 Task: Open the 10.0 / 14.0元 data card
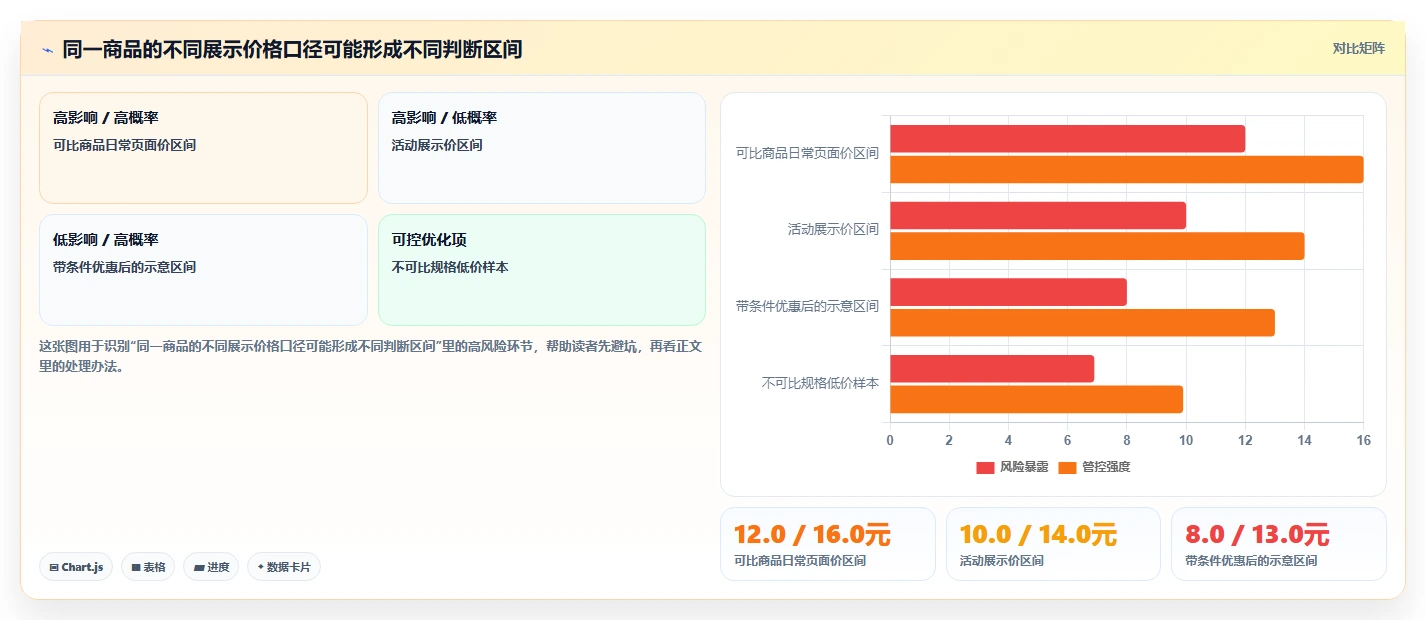pos(1053,544)
